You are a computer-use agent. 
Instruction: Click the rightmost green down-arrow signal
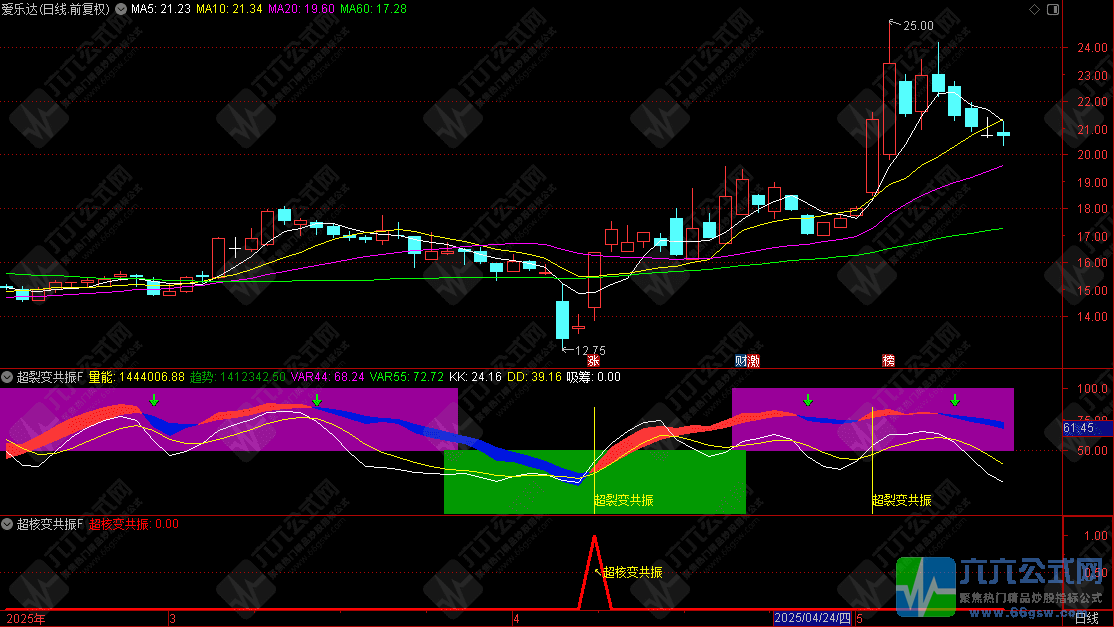click(x=955, y=401)
